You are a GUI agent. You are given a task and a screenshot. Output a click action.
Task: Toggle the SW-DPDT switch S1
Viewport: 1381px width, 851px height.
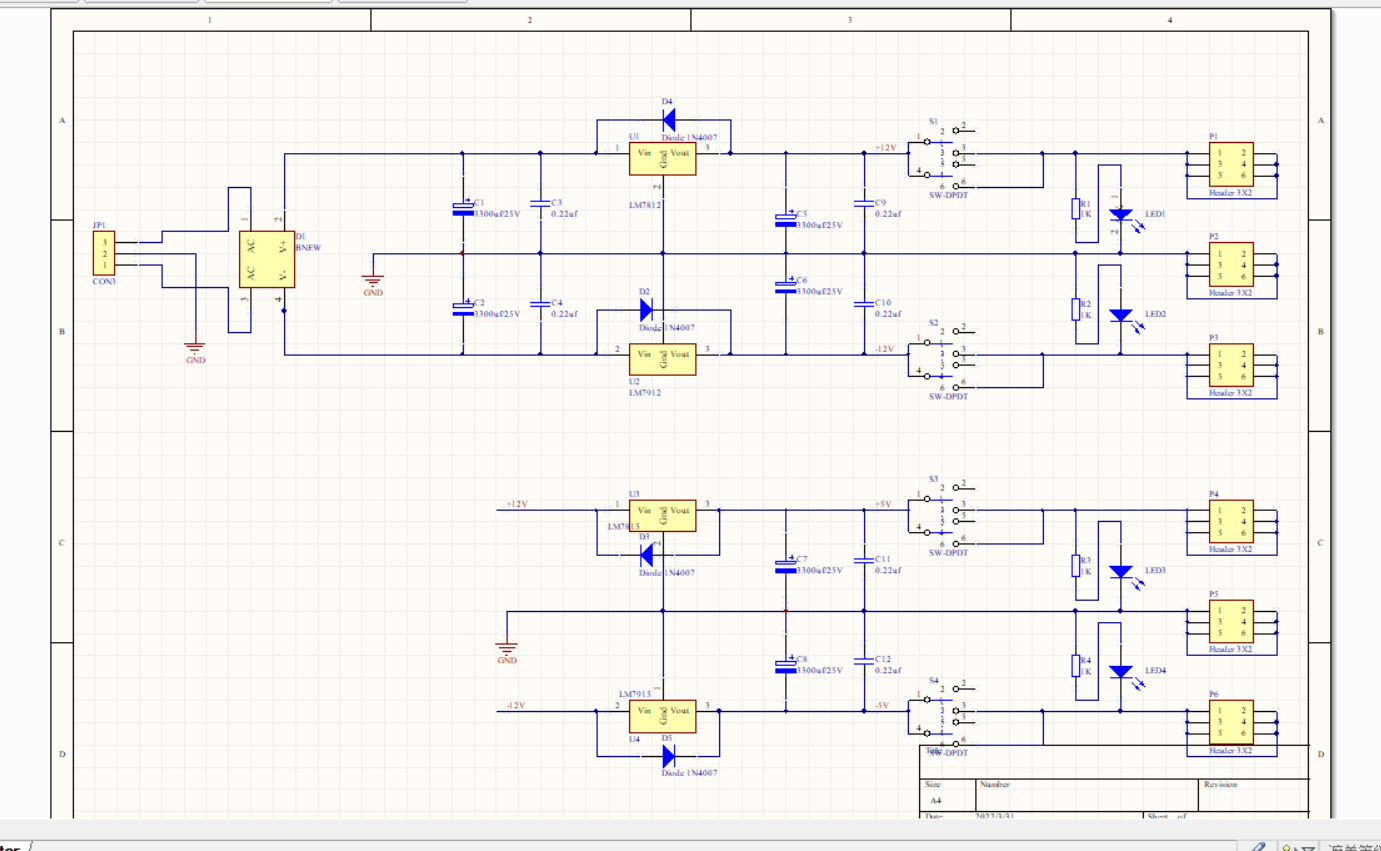click(940, 152)
